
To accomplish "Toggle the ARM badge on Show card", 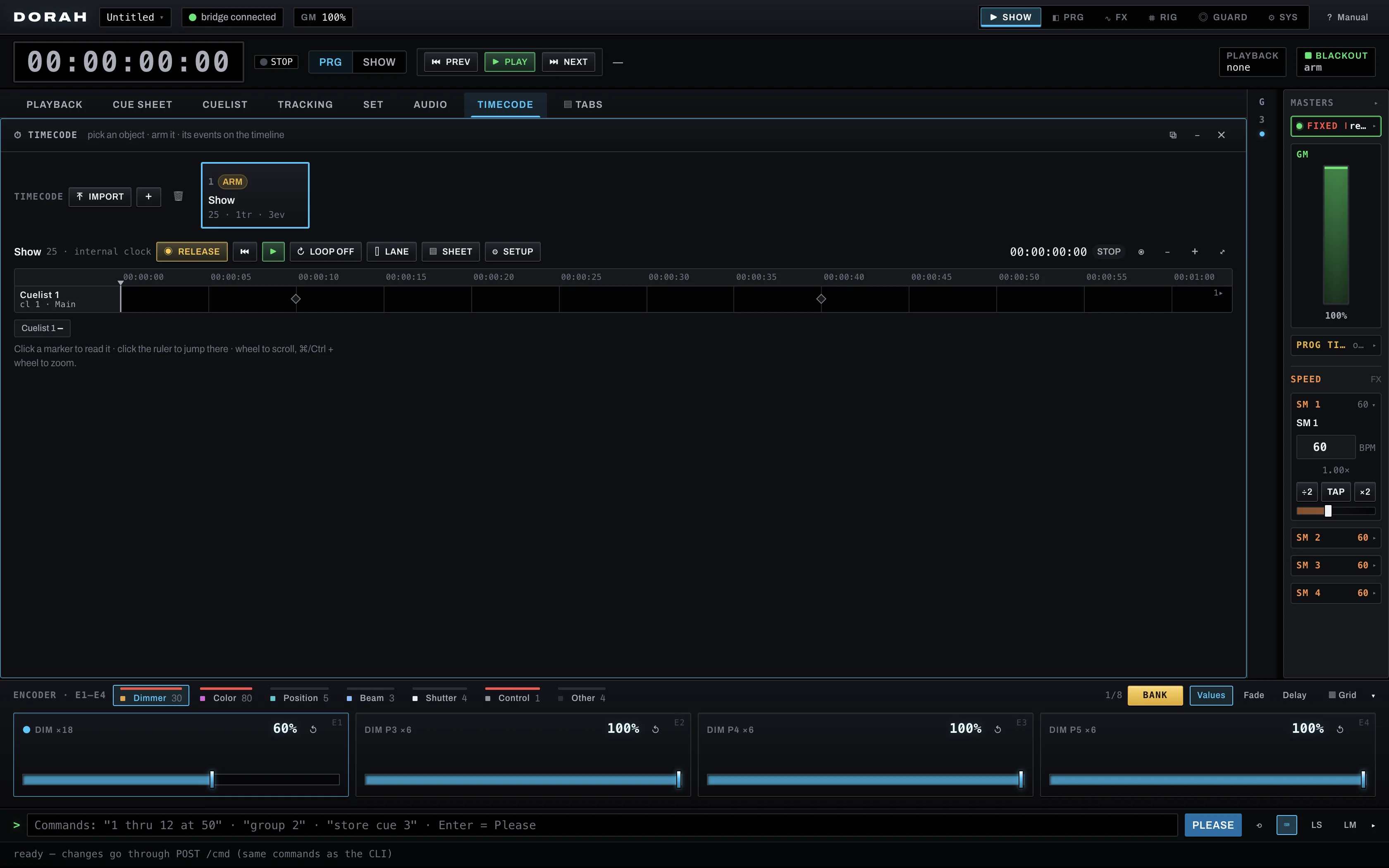I will click(232, 181).
